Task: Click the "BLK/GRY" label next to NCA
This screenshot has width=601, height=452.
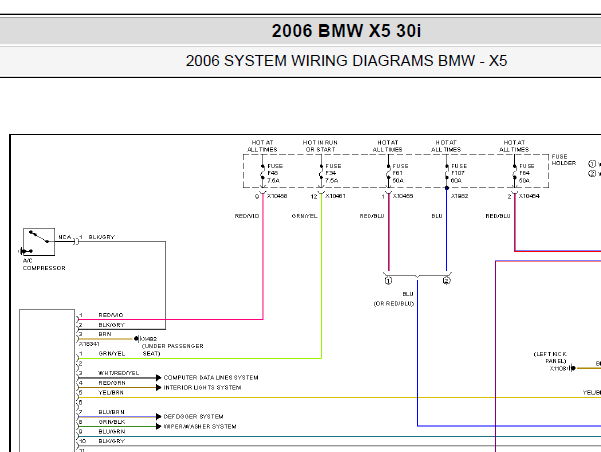Action: (102, 237)
